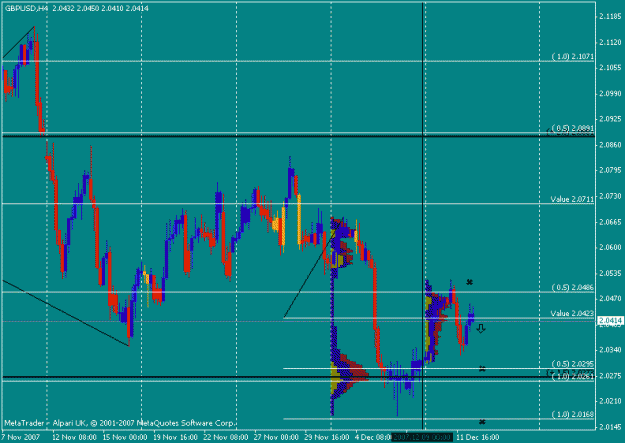The height and width of the screenshot is (443, 625).
Task: Click the 2.1120 price axis value
Action: pos(610,42)
